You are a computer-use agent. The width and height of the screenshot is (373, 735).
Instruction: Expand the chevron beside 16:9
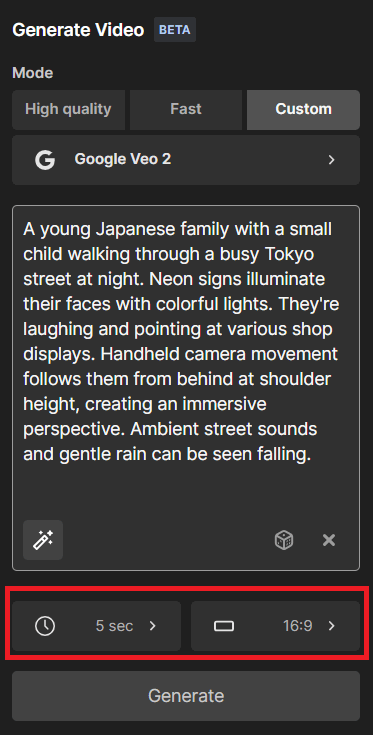[332, 626]
